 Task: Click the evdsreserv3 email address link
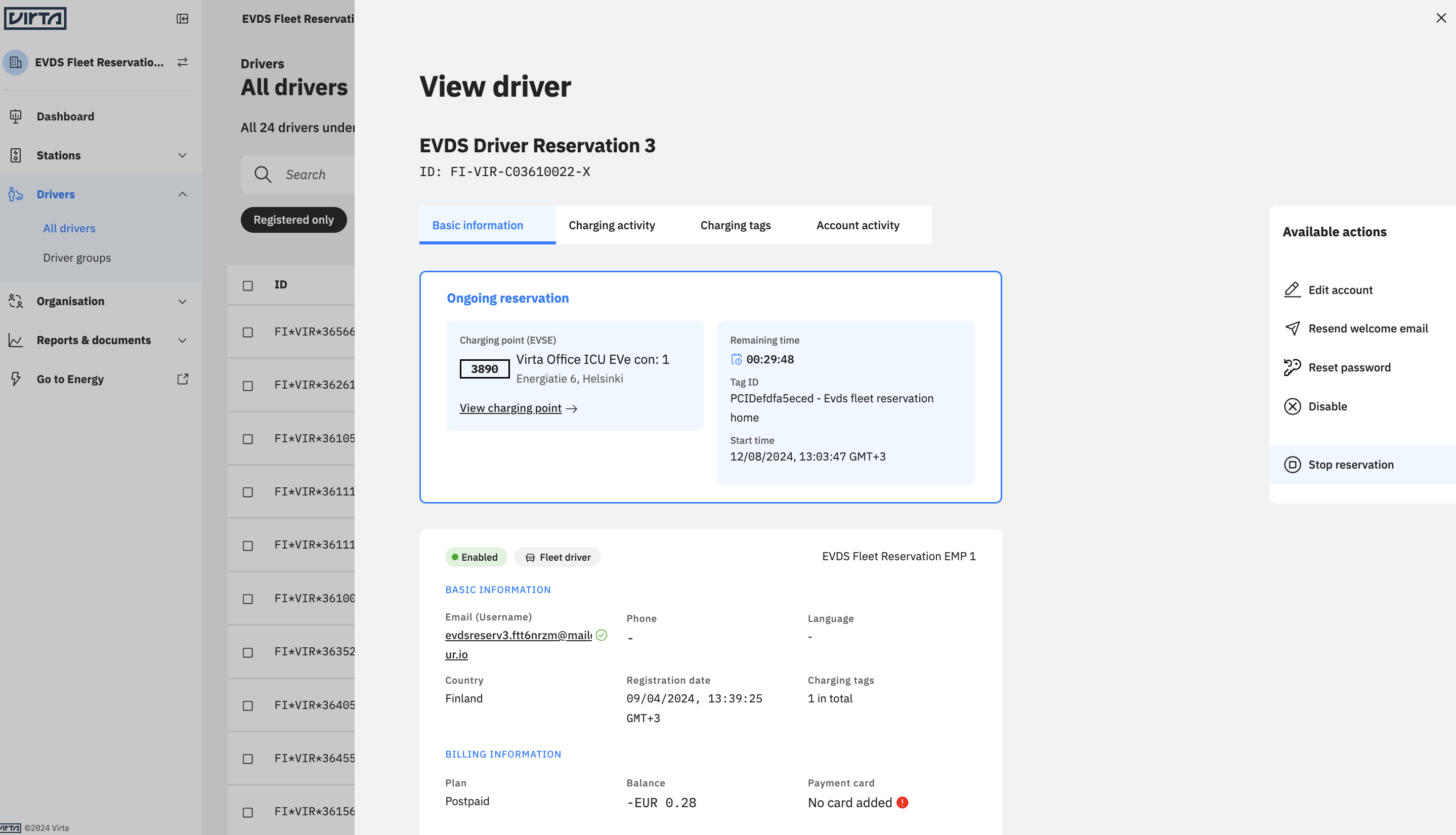518,645
